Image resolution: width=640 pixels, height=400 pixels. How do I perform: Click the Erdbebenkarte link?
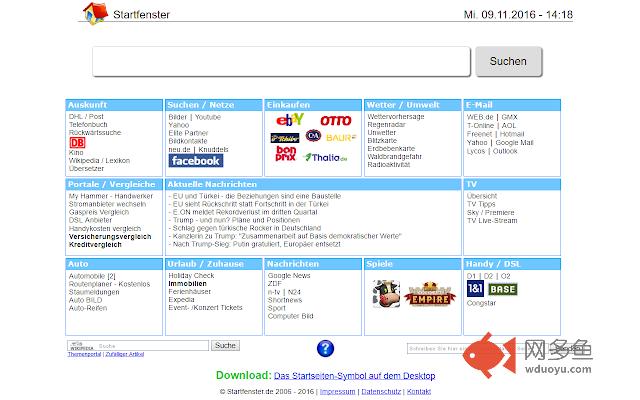coord(391,149)
